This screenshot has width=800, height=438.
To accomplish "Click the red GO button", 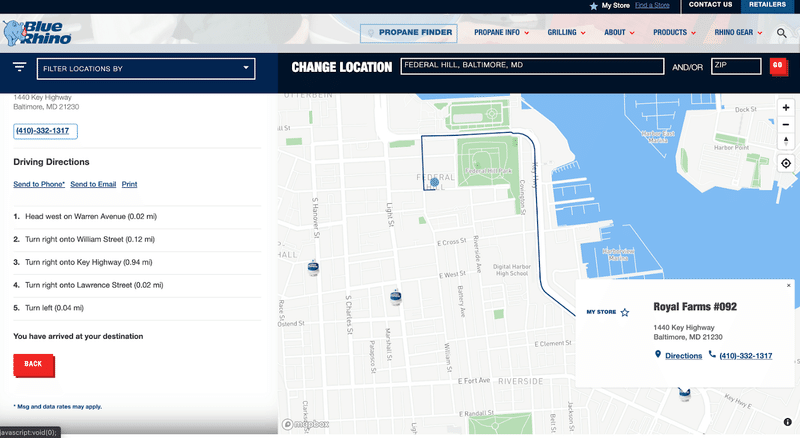I will (778, 66).
